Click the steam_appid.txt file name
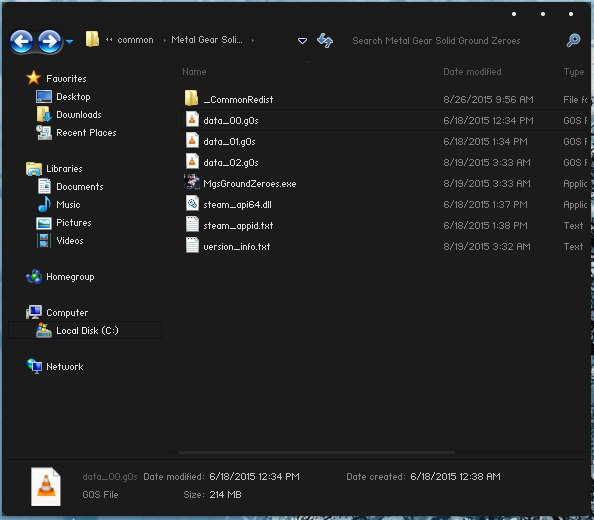Viewport: 594px width, 520px height. pos(238,226)
